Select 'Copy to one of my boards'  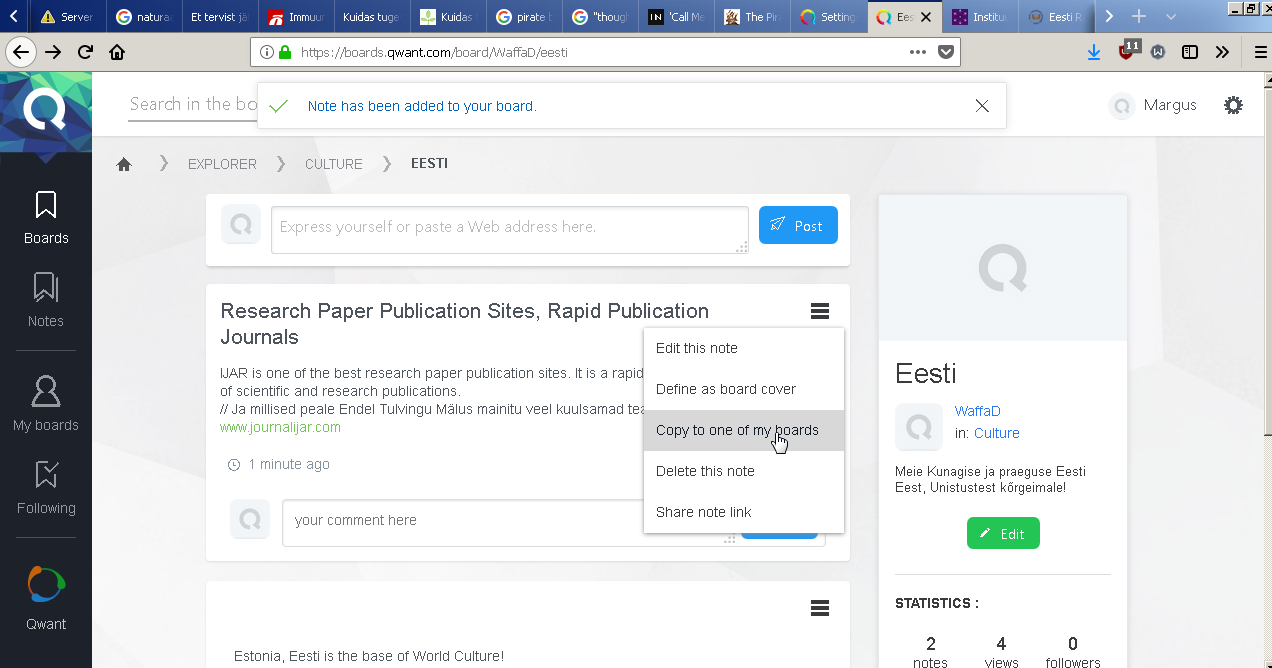click(744, 430)
